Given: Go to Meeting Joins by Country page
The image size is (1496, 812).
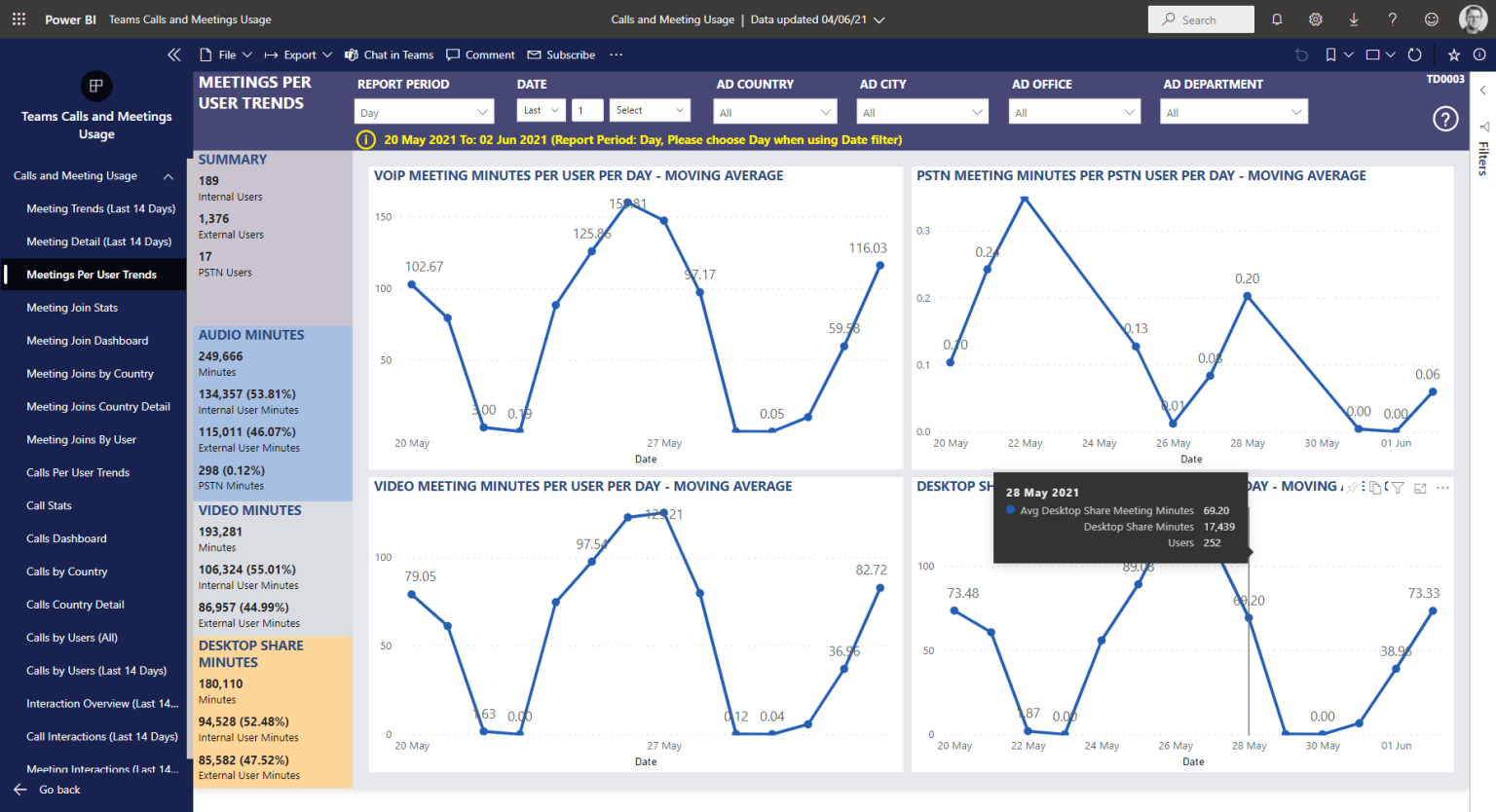Looking at the screenshot, I should (90, 374).
